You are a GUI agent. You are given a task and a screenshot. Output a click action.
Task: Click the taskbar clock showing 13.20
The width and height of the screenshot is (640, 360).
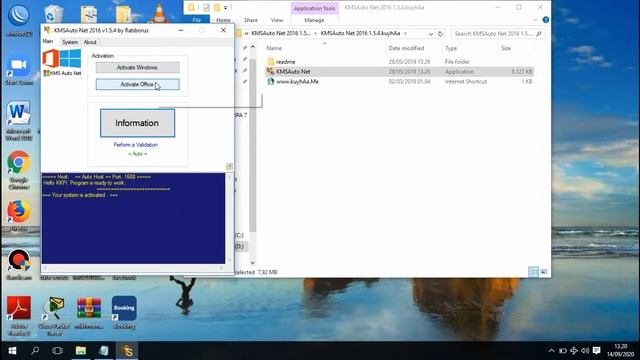620,347
